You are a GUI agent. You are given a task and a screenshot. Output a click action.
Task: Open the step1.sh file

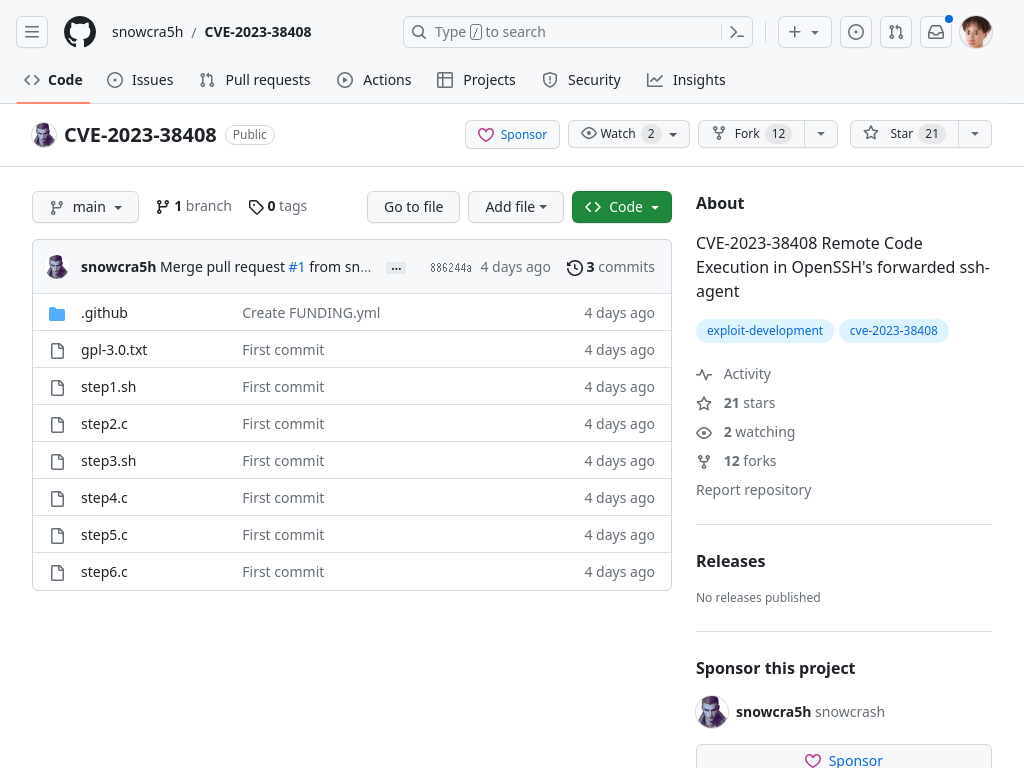pyautogui.click(x=108, y=387)
